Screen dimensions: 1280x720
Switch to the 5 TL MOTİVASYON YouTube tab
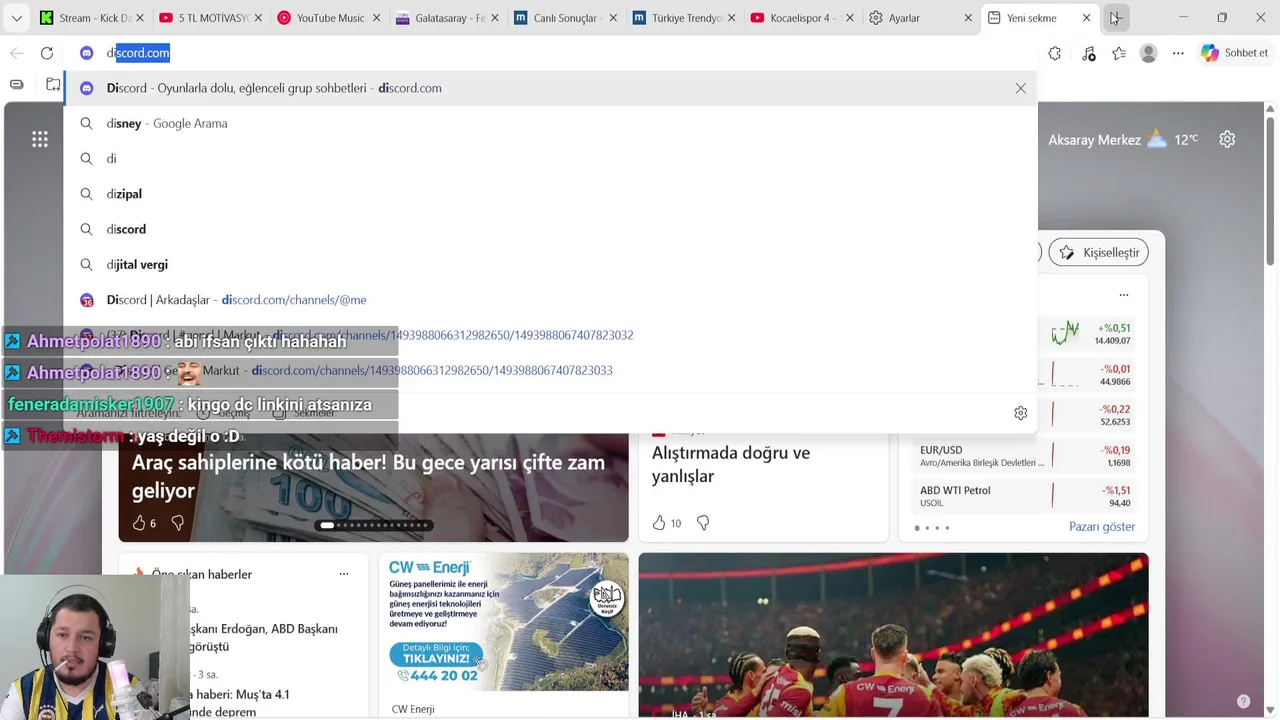coord(209,18)
